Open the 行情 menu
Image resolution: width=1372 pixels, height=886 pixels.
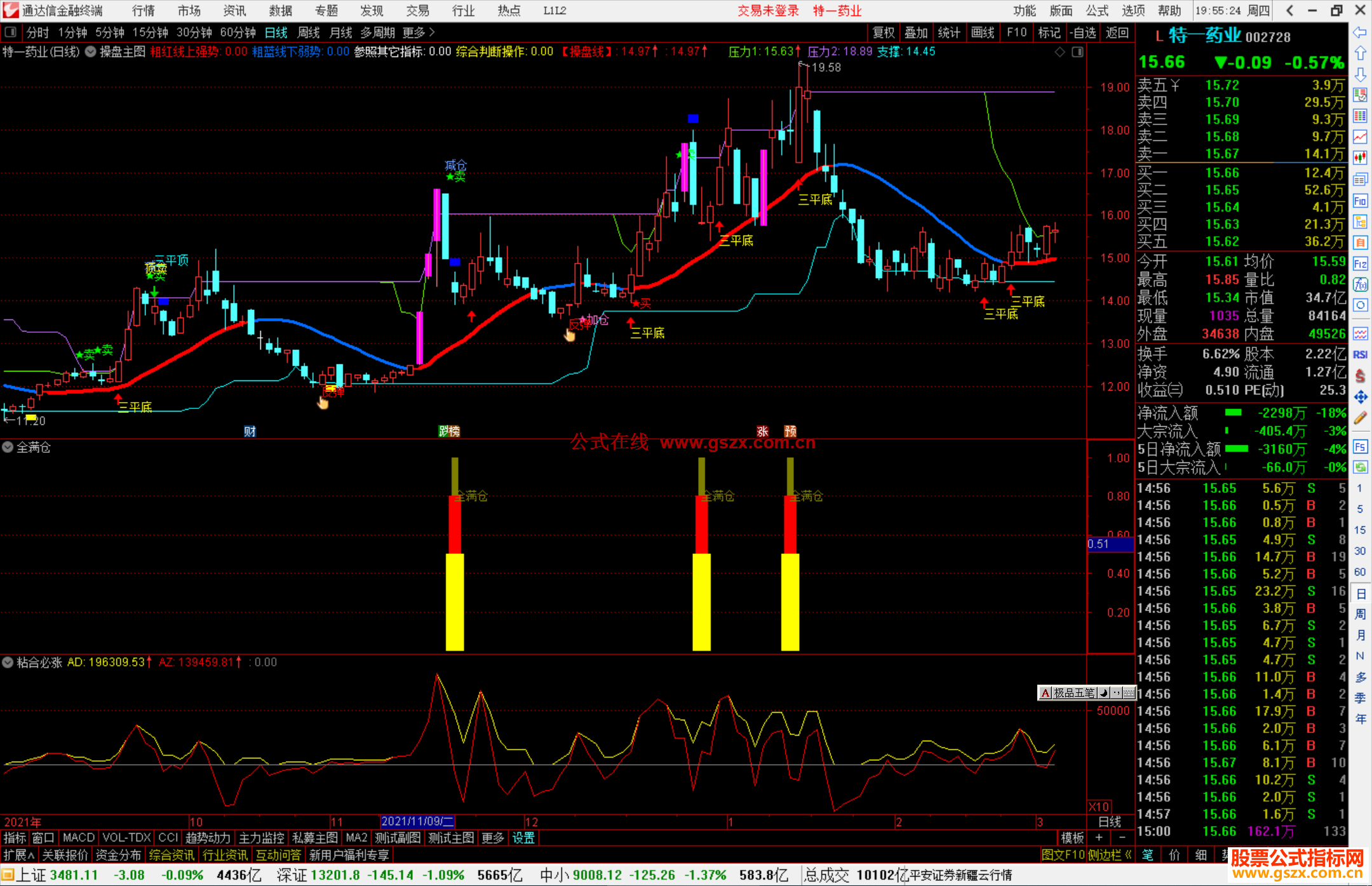click(x=144, y=10)
